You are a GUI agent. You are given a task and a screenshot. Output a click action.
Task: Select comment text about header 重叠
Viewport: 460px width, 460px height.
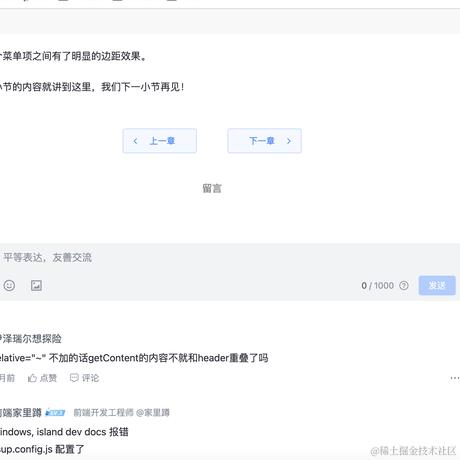(134, 358)
